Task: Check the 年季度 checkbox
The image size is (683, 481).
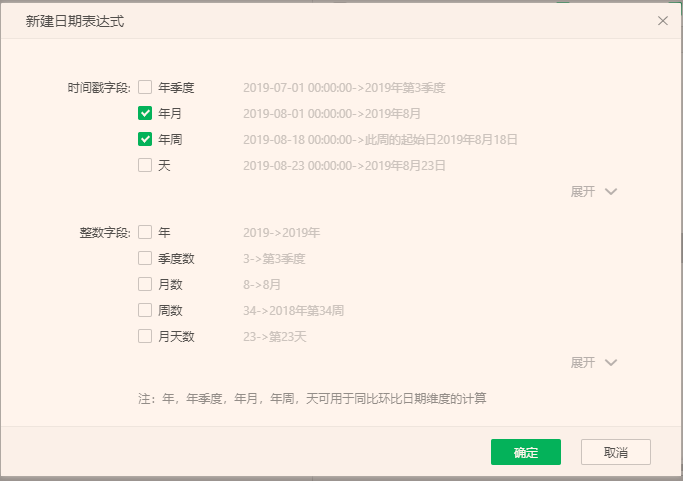Action: (x=145, y=87)
